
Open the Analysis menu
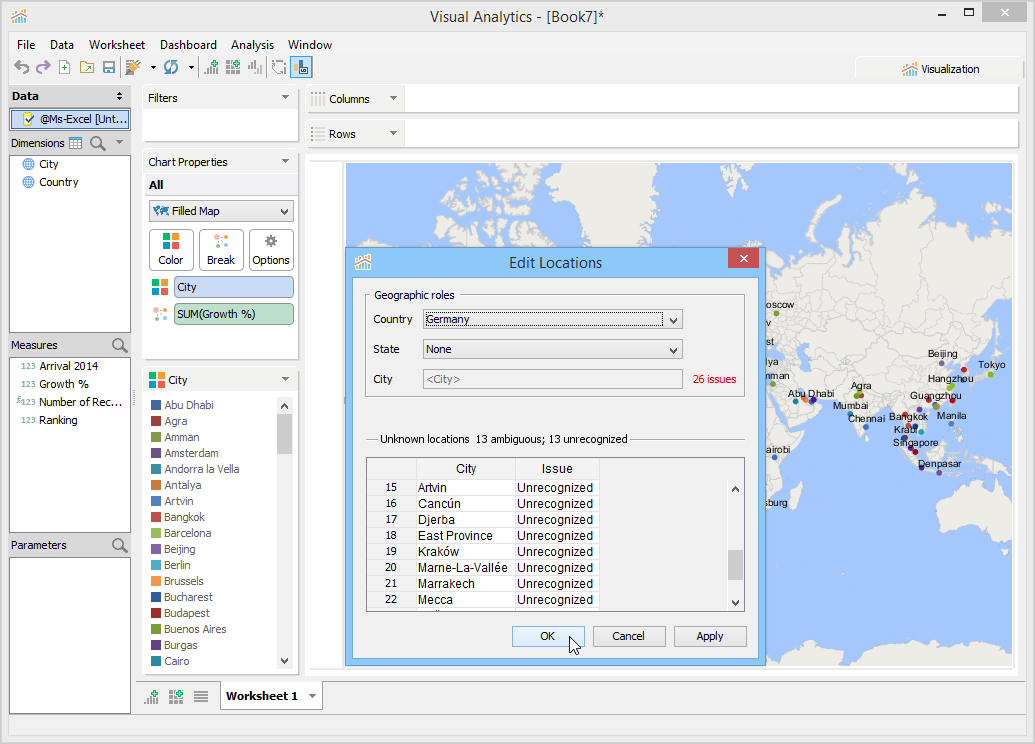click(x=252, y=45)
